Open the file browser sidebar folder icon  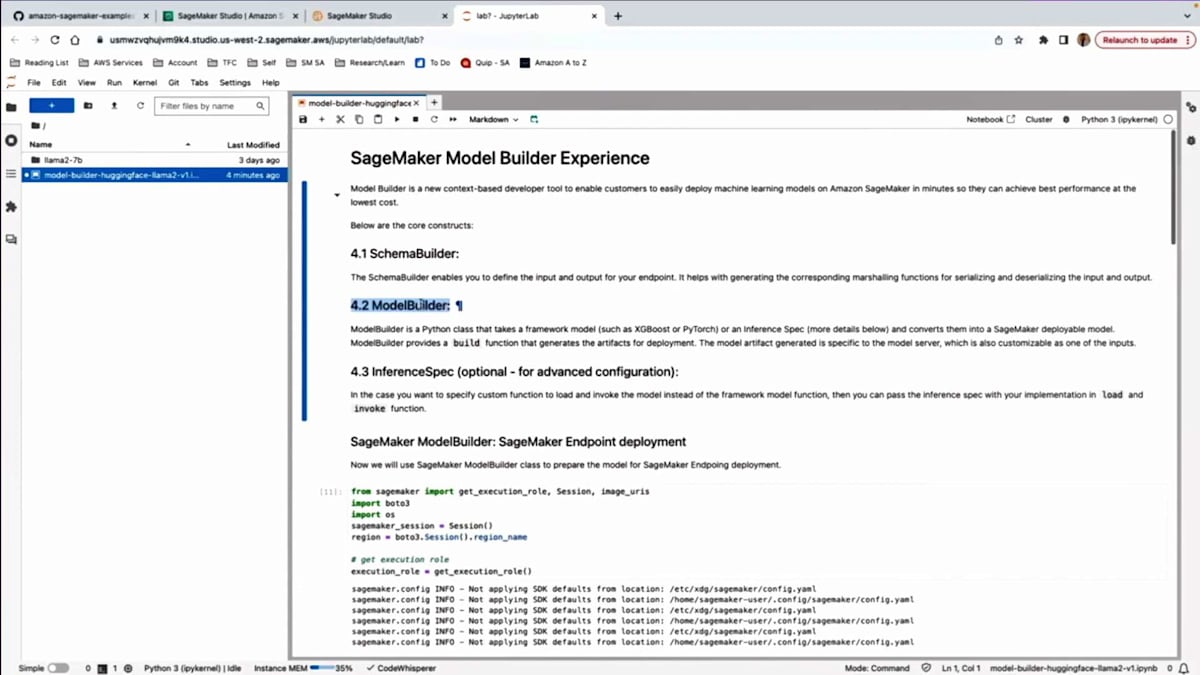[11, 107]
